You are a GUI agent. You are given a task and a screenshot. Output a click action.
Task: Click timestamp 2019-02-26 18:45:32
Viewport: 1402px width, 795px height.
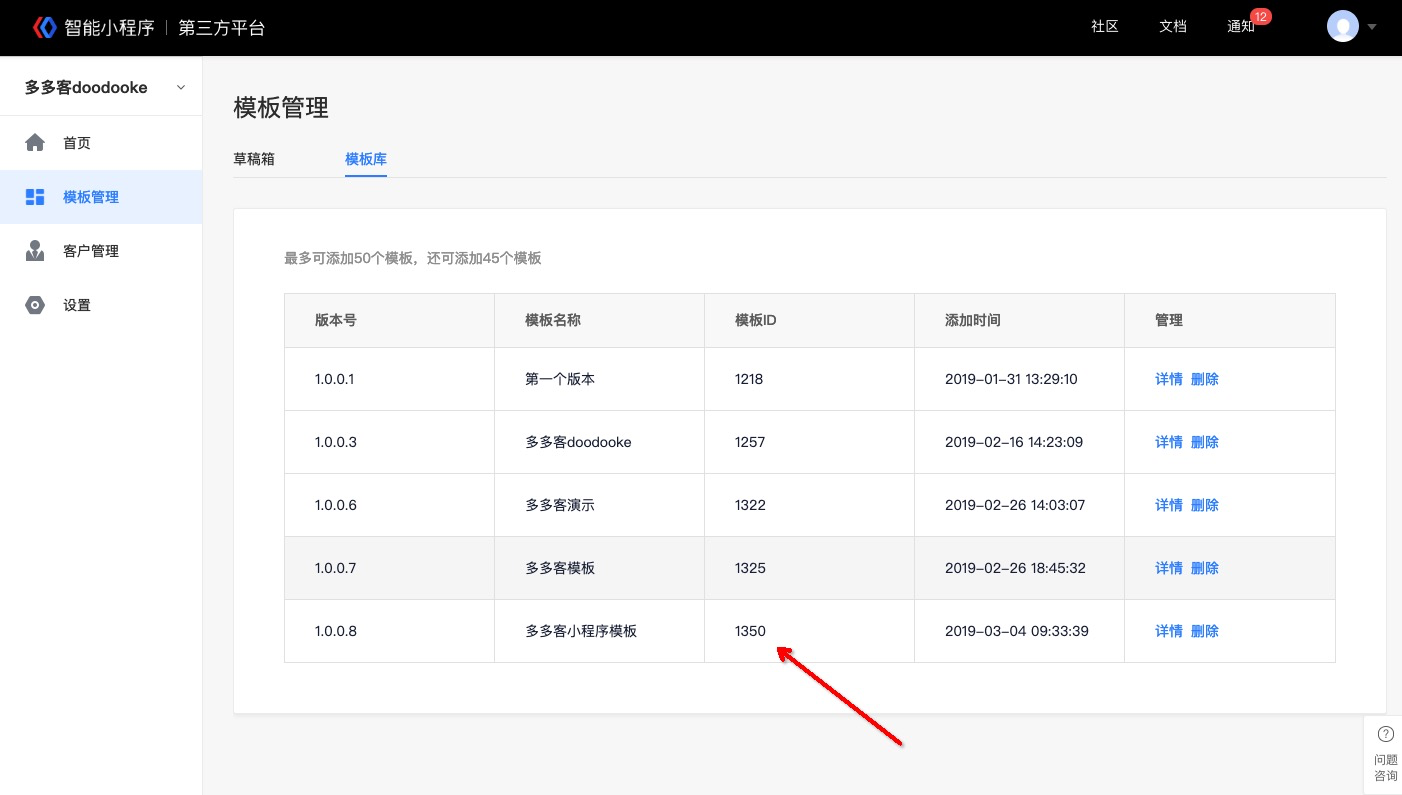[1013, 568]
